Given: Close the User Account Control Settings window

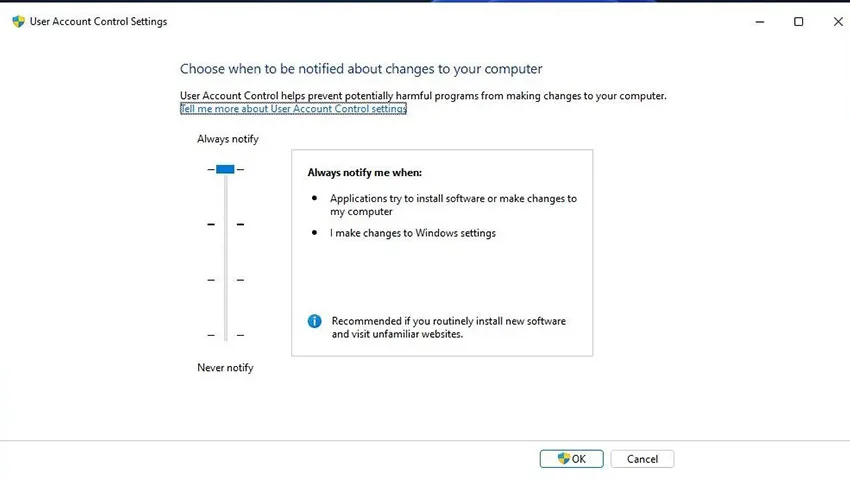Looking at the screenshot, I should point(838,22).
